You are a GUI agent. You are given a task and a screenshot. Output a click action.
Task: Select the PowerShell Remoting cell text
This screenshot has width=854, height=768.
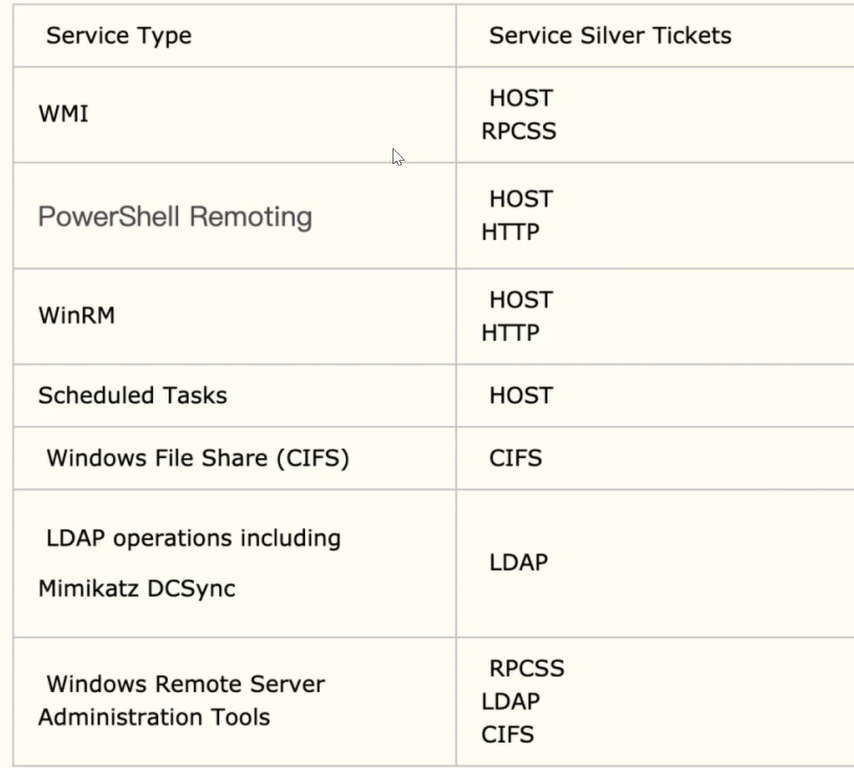(x=175, y=216)
